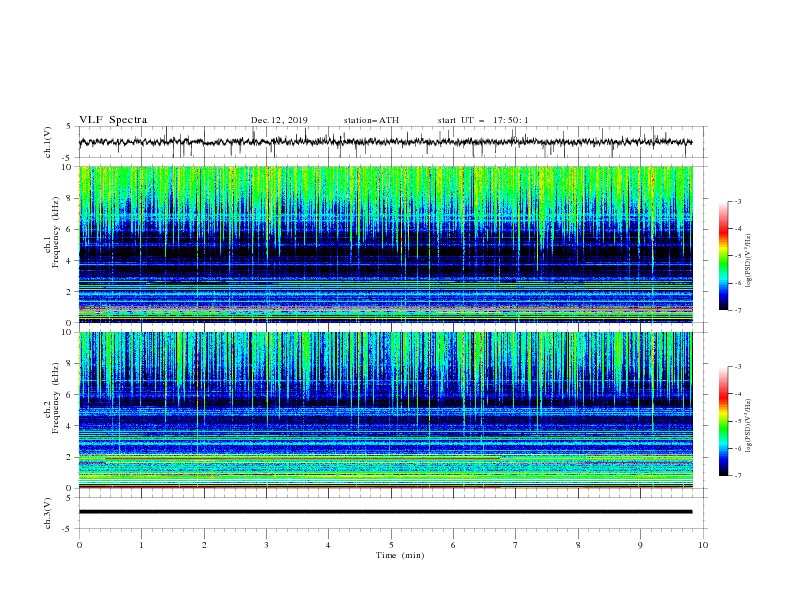The image size is (792, 612).
Task: Click the color scale bar beside ch.2 spectrogram
Action: (724, 421)
